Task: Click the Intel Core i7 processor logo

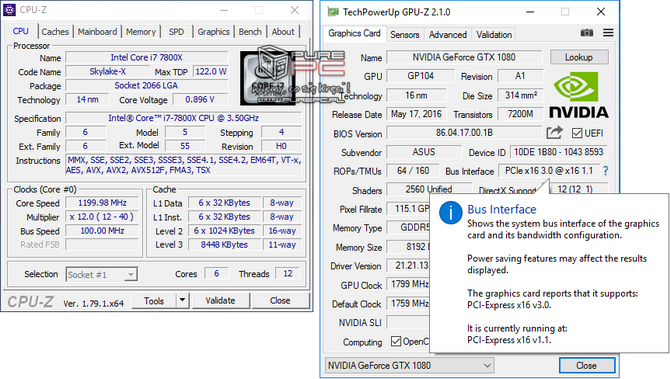Action: pos(268,78)
